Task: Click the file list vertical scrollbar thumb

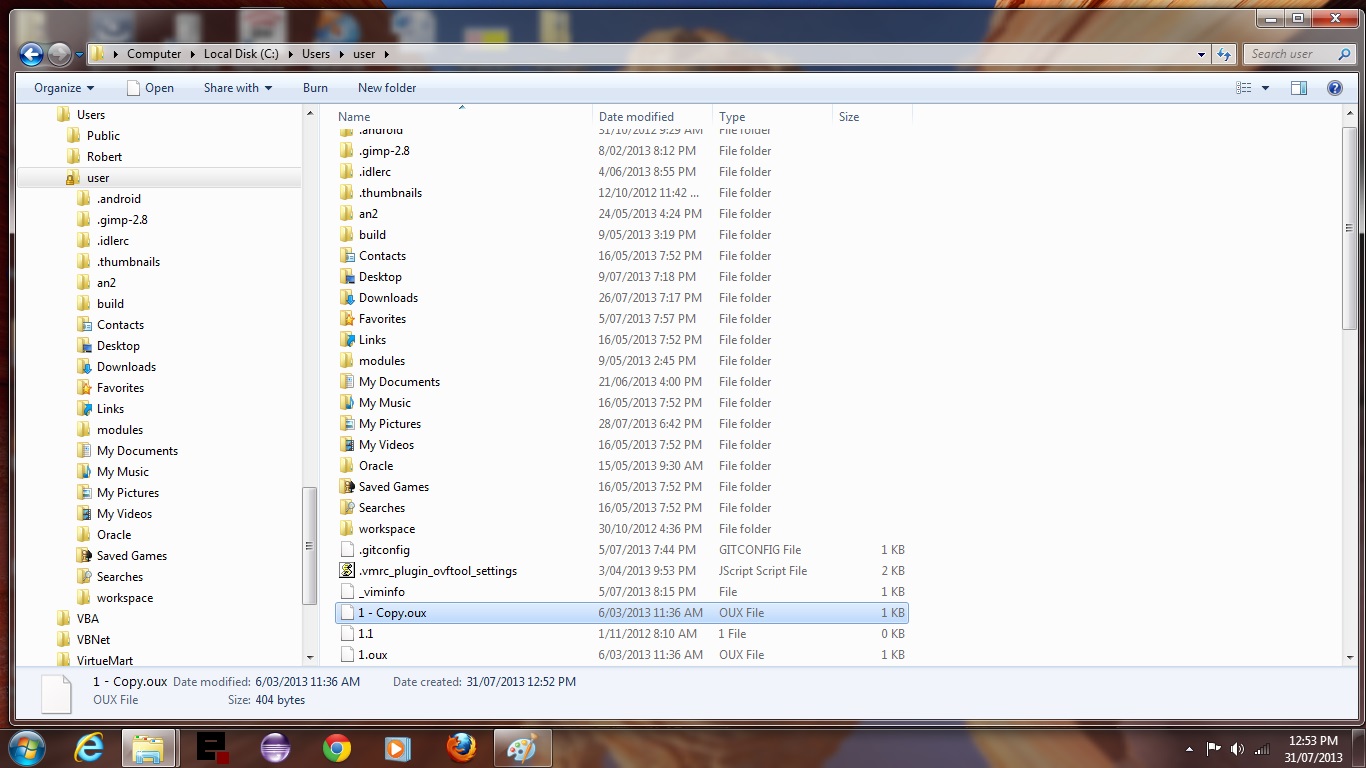Action: coord(1349,230)
